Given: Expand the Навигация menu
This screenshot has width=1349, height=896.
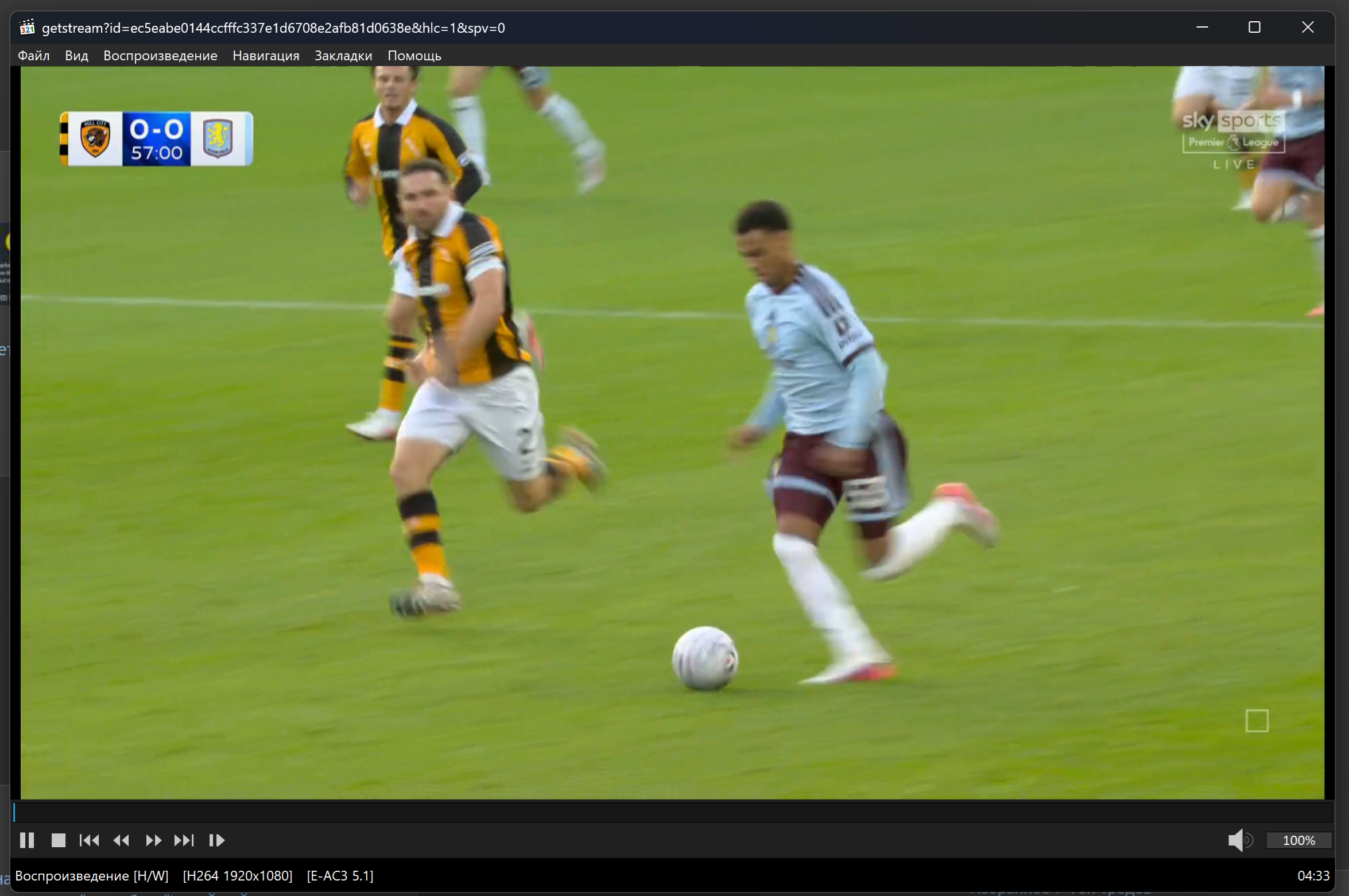Looking at the screenshot, I should pos(266,56).
